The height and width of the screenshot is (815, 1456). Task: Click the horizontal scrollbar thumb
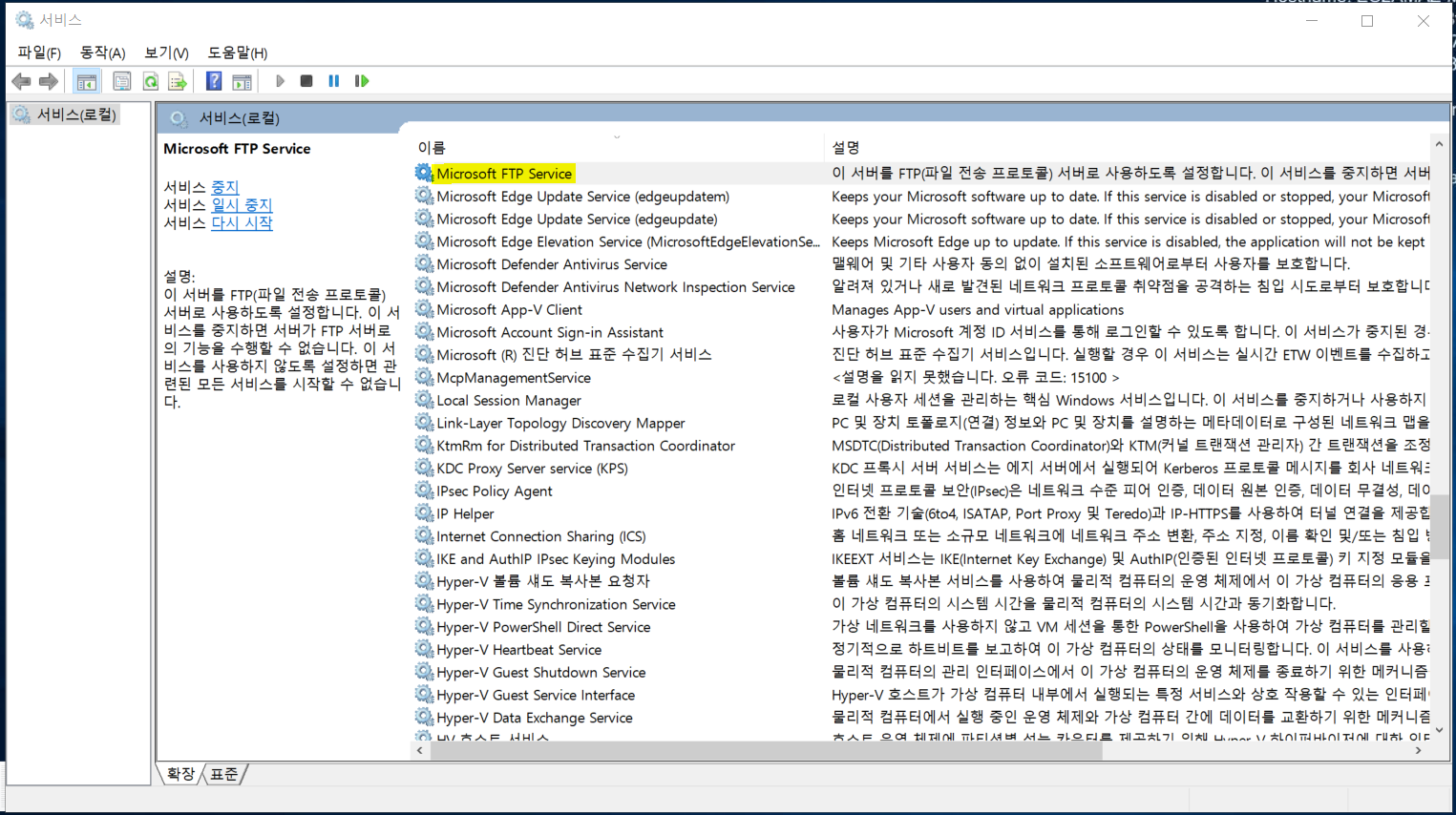(x=767, y=751)
